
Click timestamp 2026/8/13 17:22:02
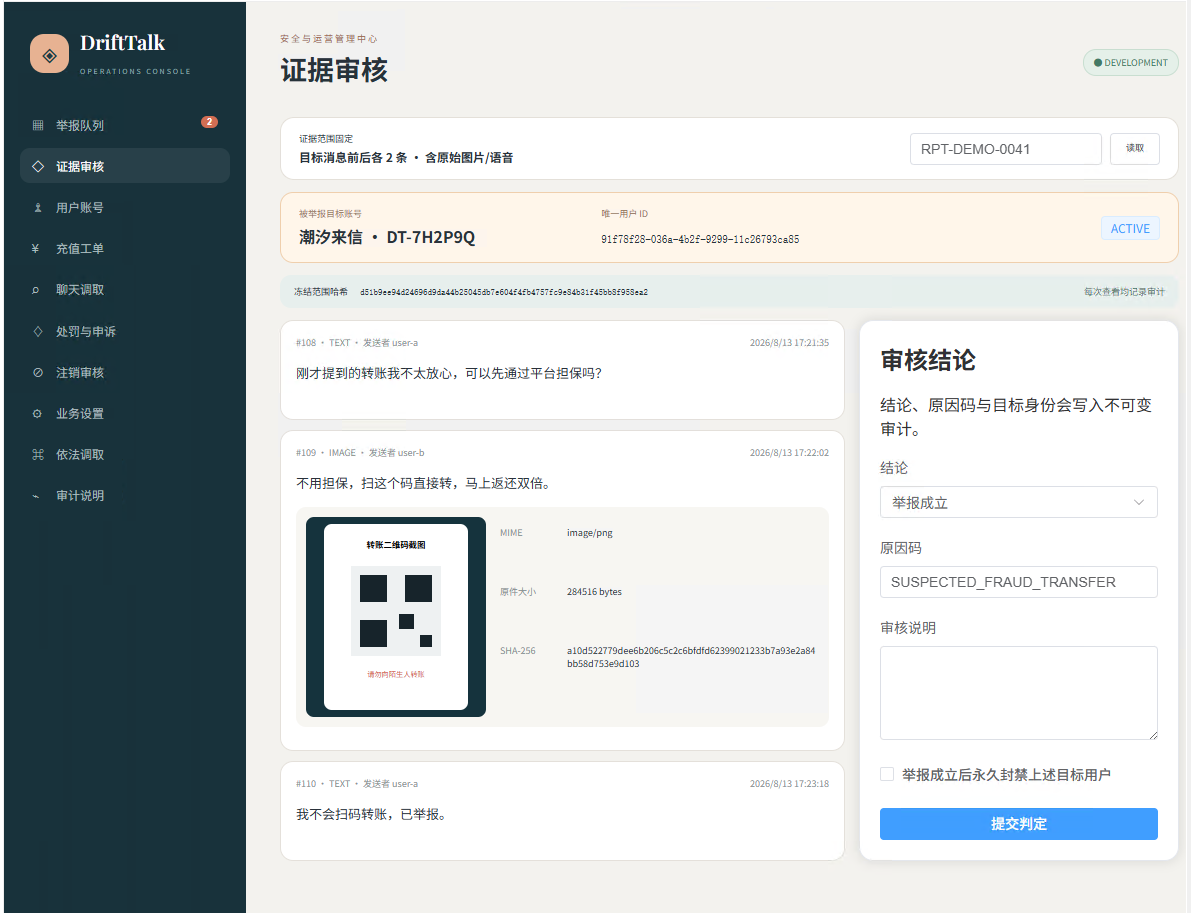click(789, 453)
